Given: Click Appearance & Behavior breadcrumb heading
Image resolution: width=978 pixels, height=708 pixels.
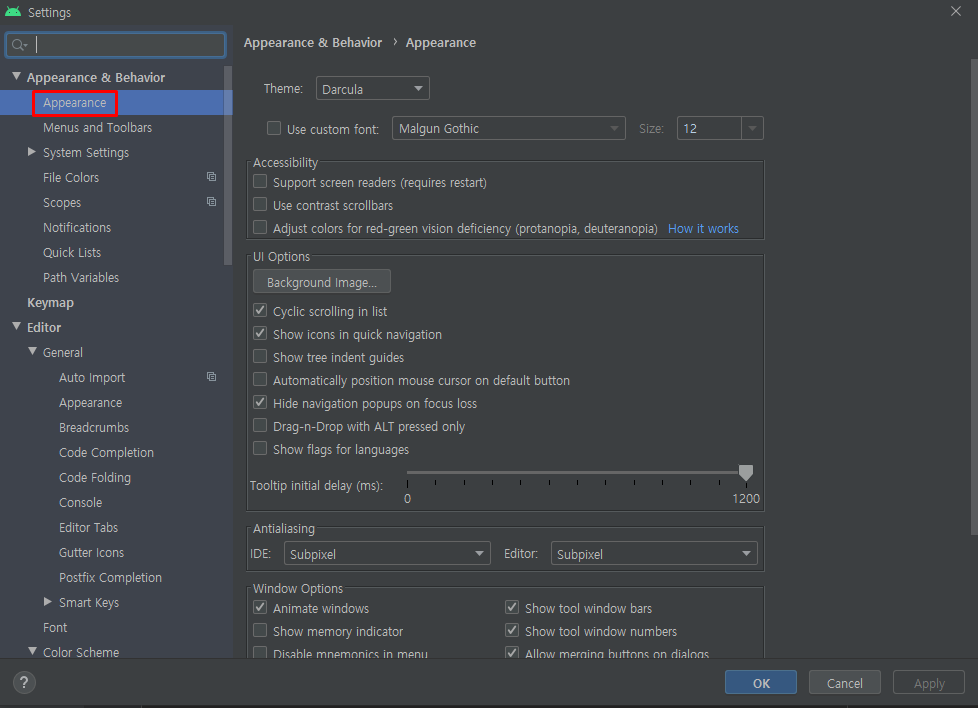Looking at the screenshot, I should point(312,42).
